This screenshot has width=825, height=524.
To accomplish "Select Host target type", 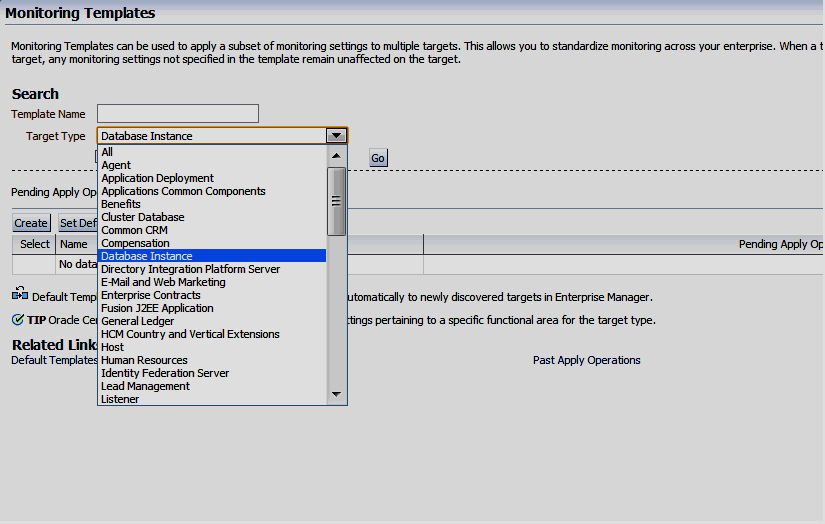I will (x=212, y=347).
